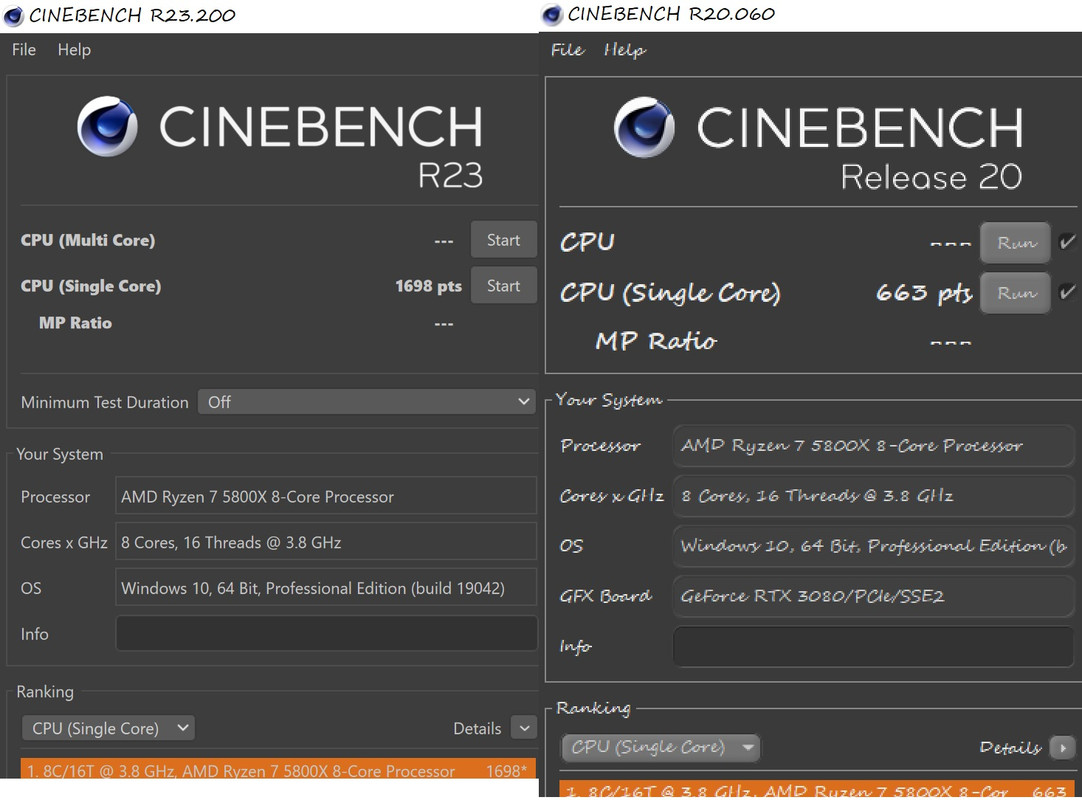This screenshot has width=1082, height=800.
Task: Open the Help menu in Cinebench R23
Action: pyautogui.click(x=74, y=50)
